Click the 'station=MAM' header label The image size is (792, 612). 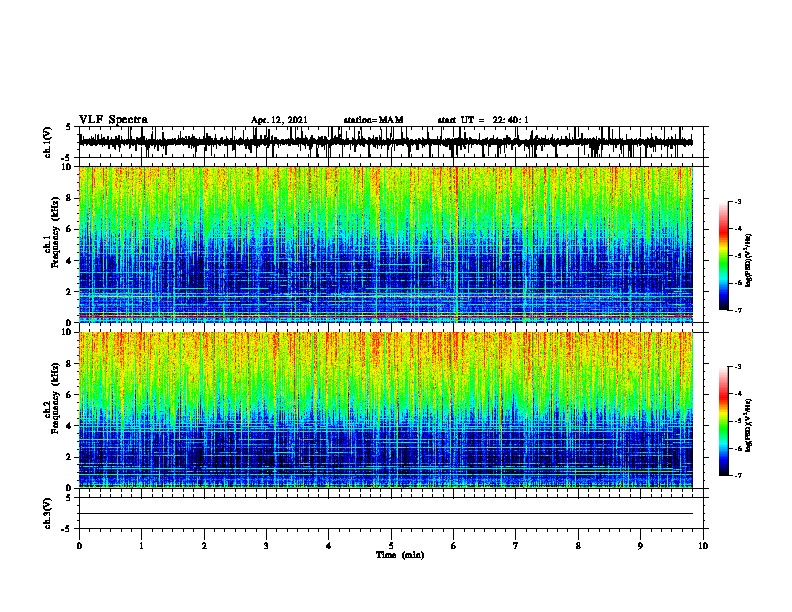point(373,120)
